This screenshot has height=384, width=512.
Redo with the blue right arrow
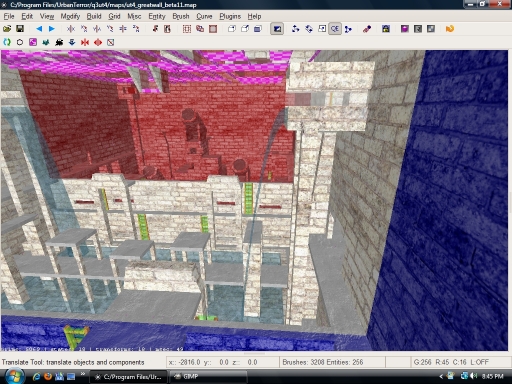point(52,29)
